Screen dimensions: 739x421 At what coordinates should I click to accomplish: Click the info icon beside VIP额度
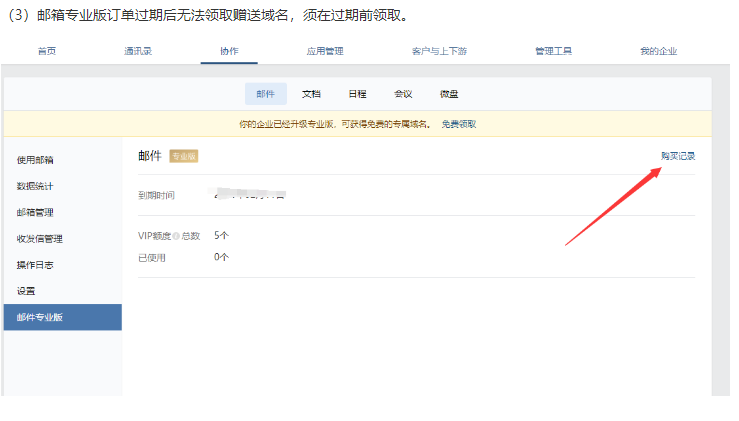click(x=176, y=236)
